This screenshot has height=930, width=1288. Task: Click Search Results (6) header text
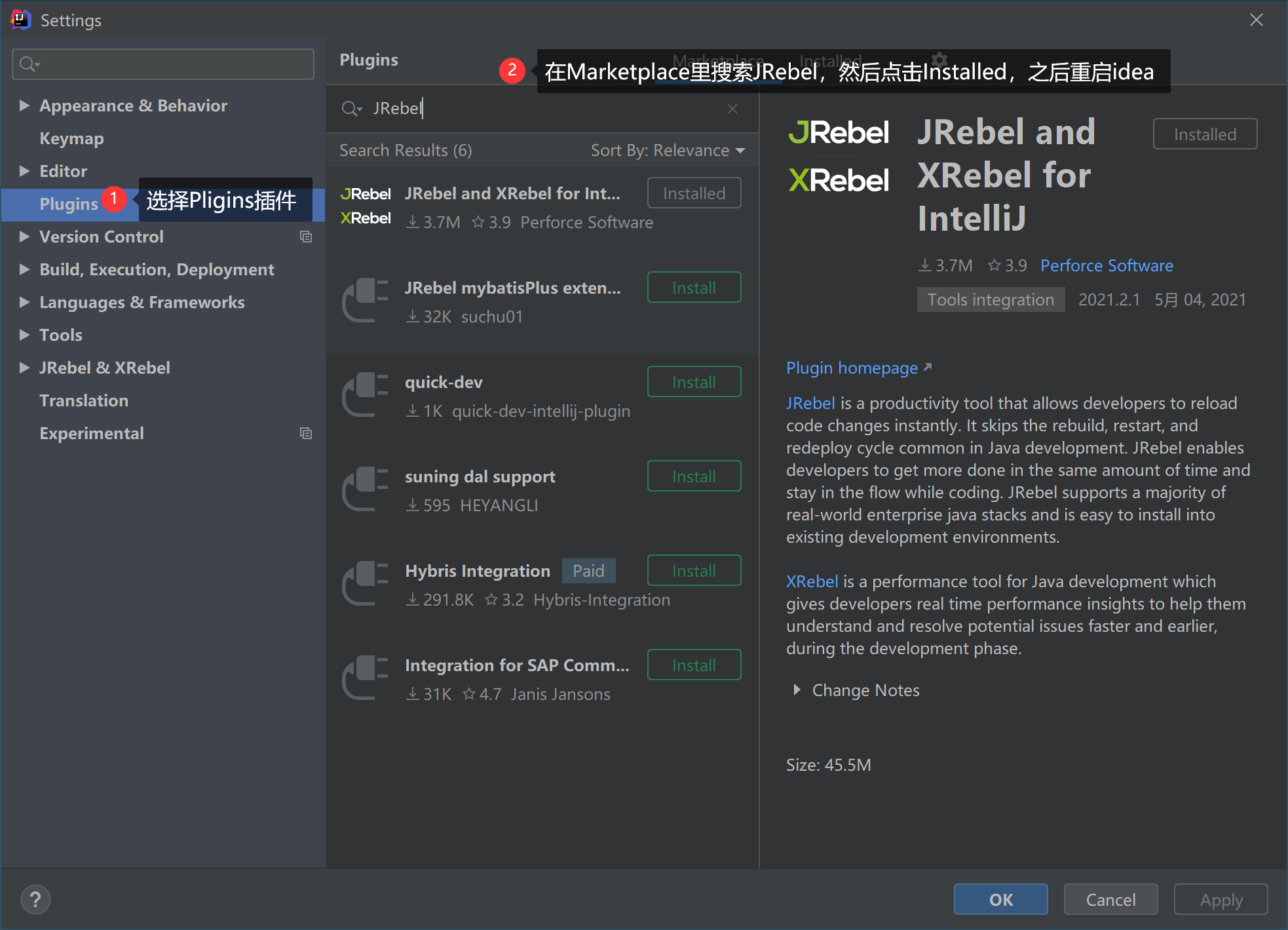406,150
